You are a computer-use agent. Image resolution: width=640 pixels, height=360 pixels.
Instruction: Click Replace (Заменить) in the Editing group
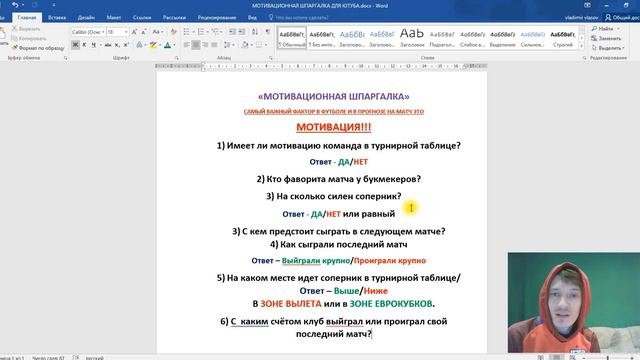click(x=606, y=38)
